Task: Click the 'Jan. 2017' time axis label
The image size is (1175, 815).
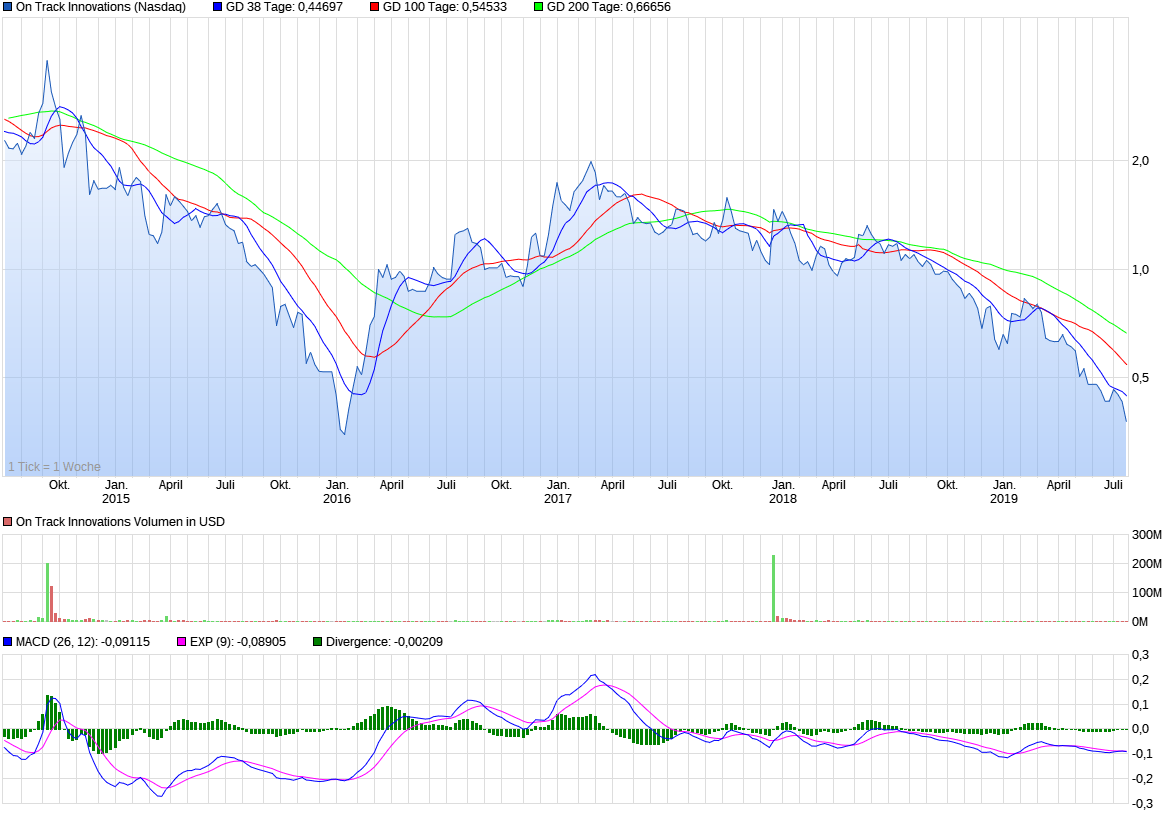Action: point(558,491)
